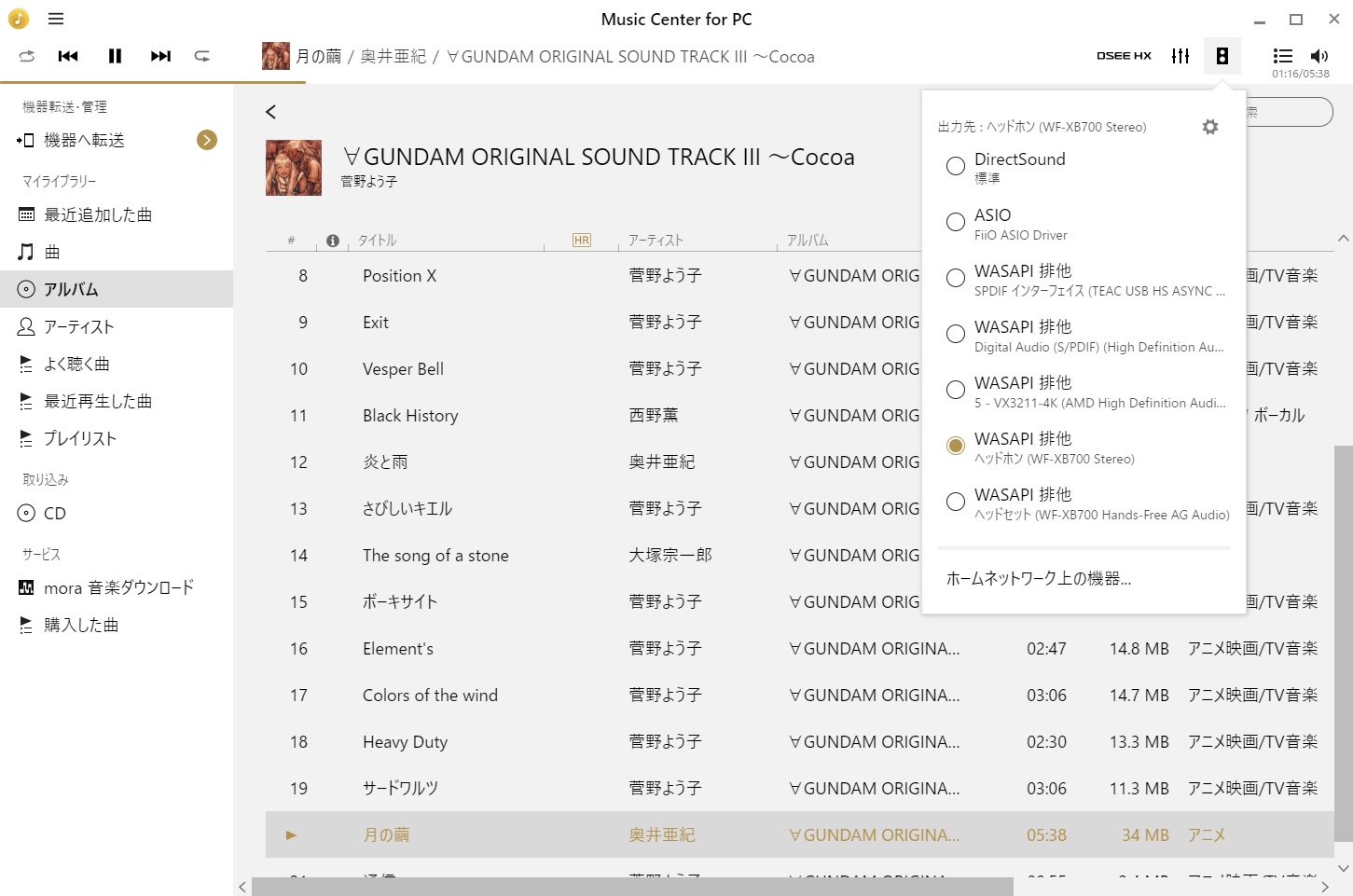Open ホームネットワーク上の機器 link
This screenshot has height=896, width=1353.
click(1039, 578)
